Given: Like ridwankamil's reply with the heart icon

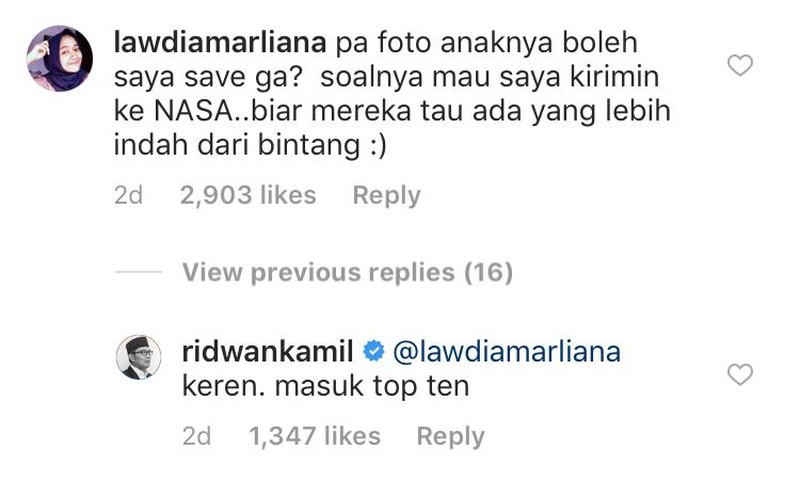Looking at the screenshot, I should click(x=740, y=374).
